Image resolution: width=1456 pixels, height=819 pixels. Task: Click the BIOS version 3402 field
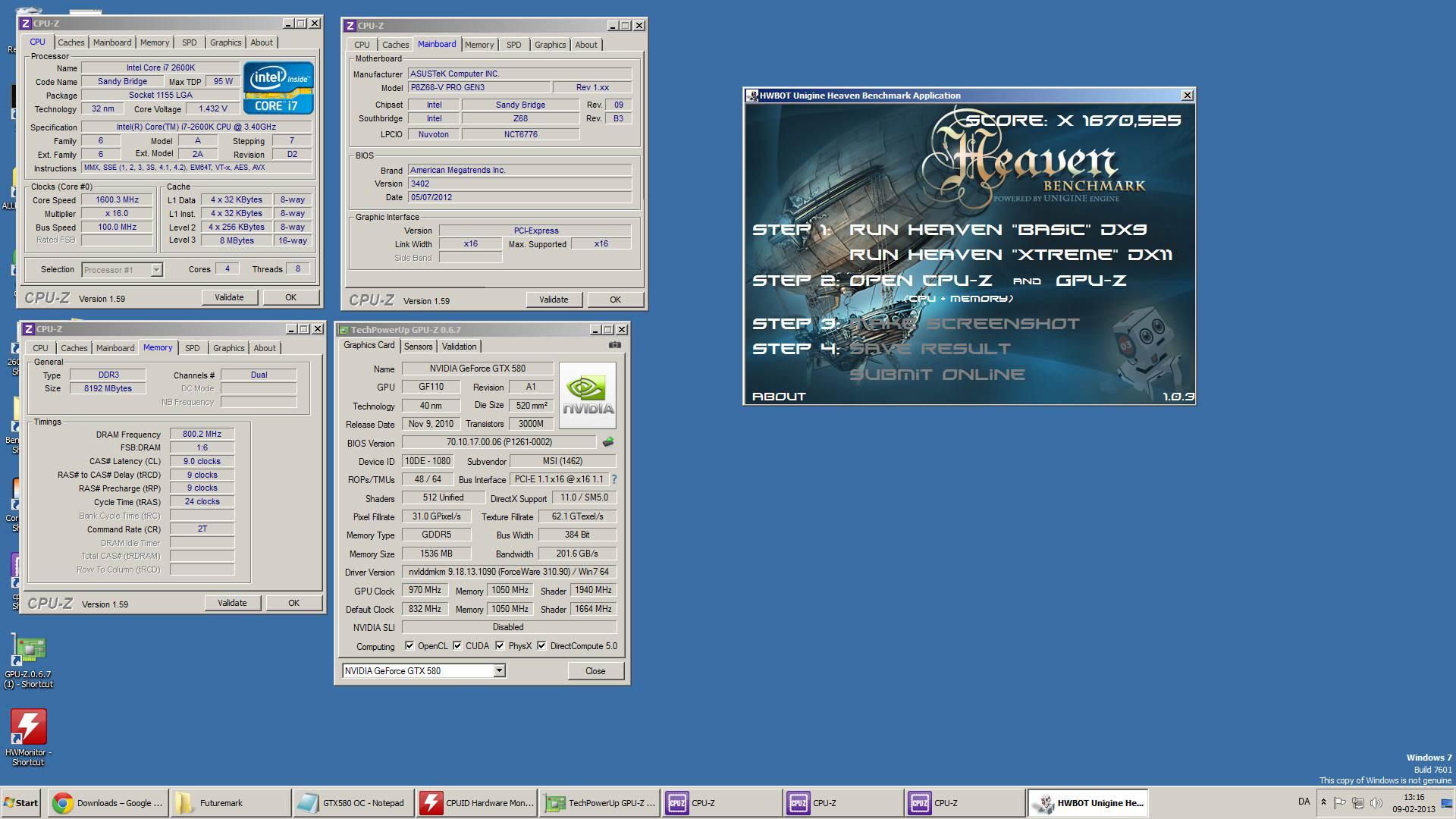(519, 184)
